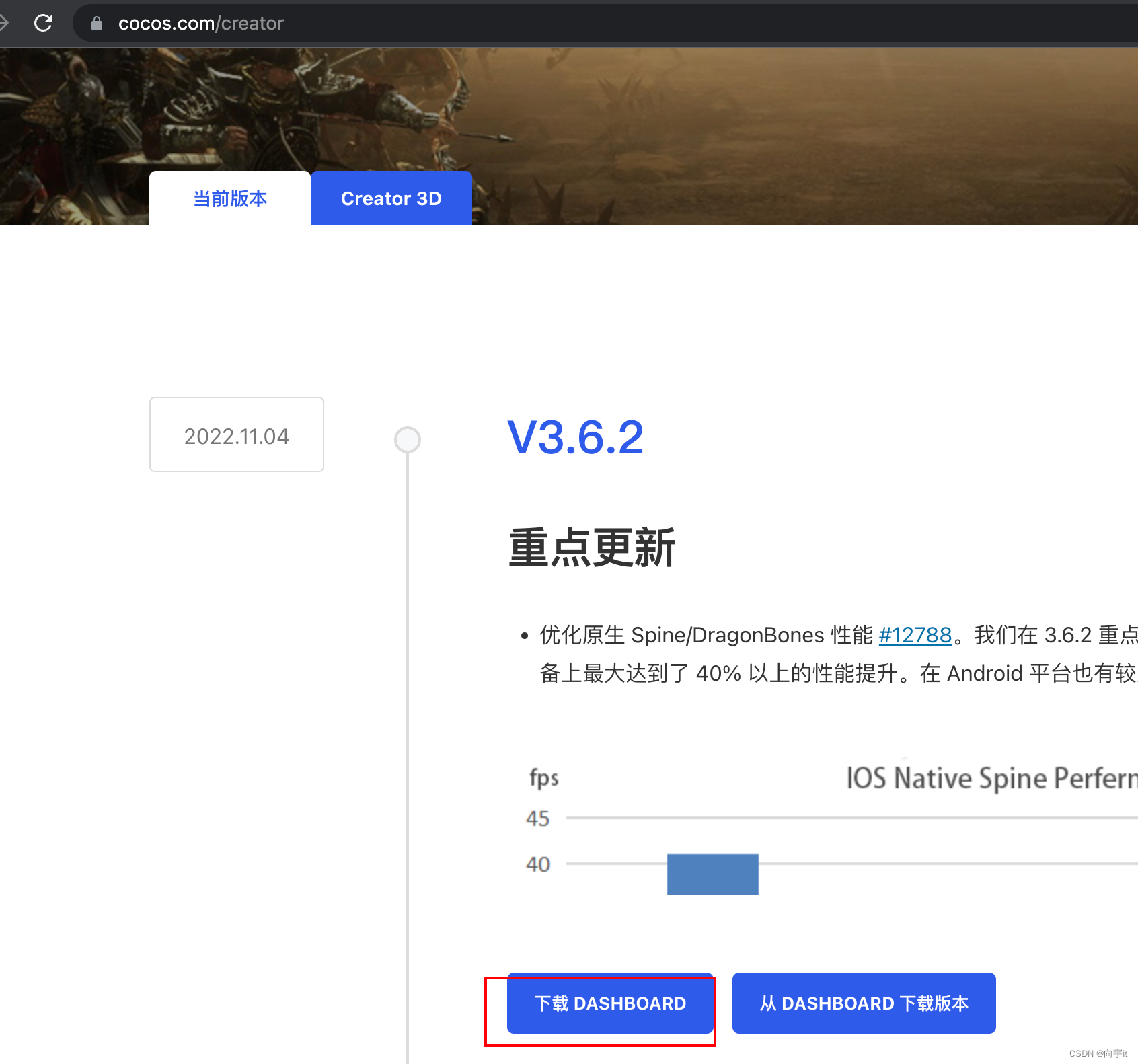The height and width of the screenshot is (1064, 1138).
Task: Switch to the Creator 3D tab
Action: tap(391, 198)
